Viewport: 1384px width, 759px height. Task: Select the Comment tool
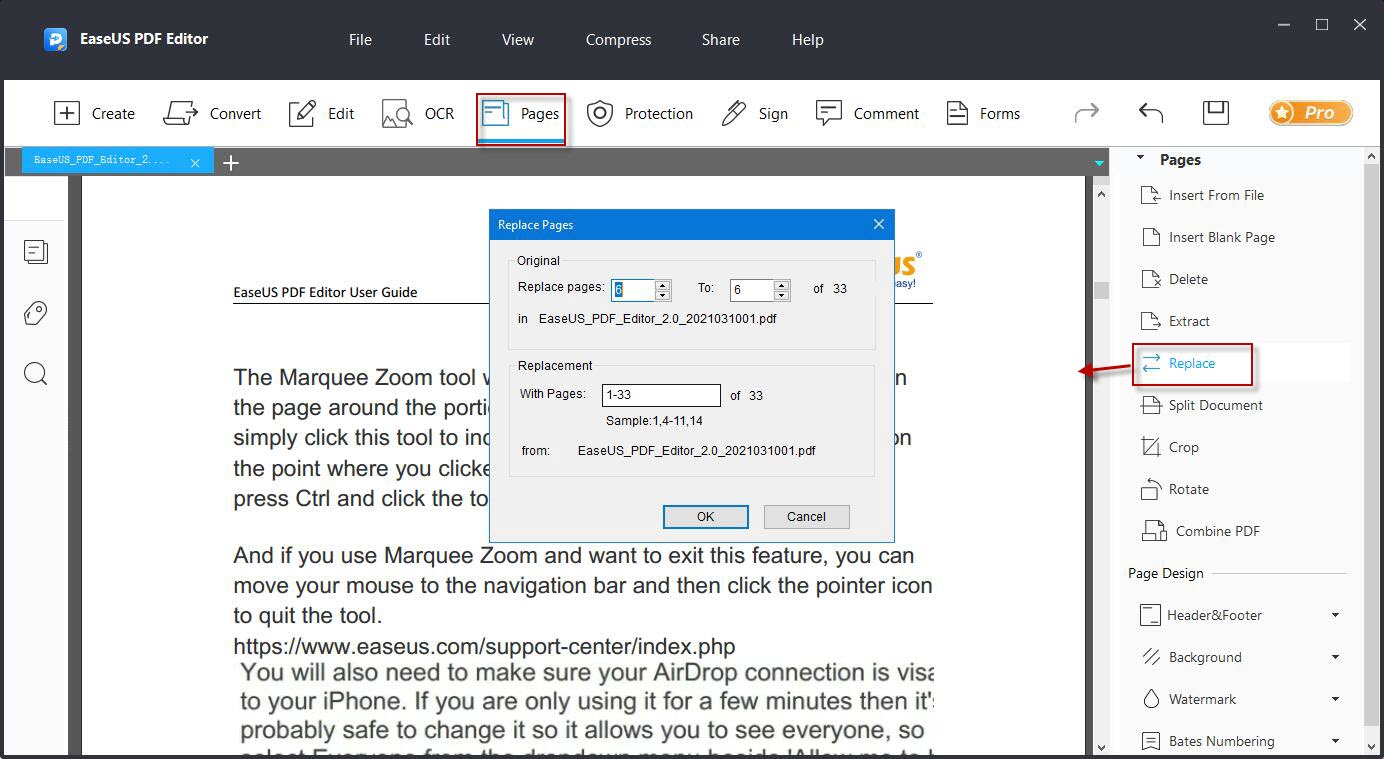[x=868, y=113]
